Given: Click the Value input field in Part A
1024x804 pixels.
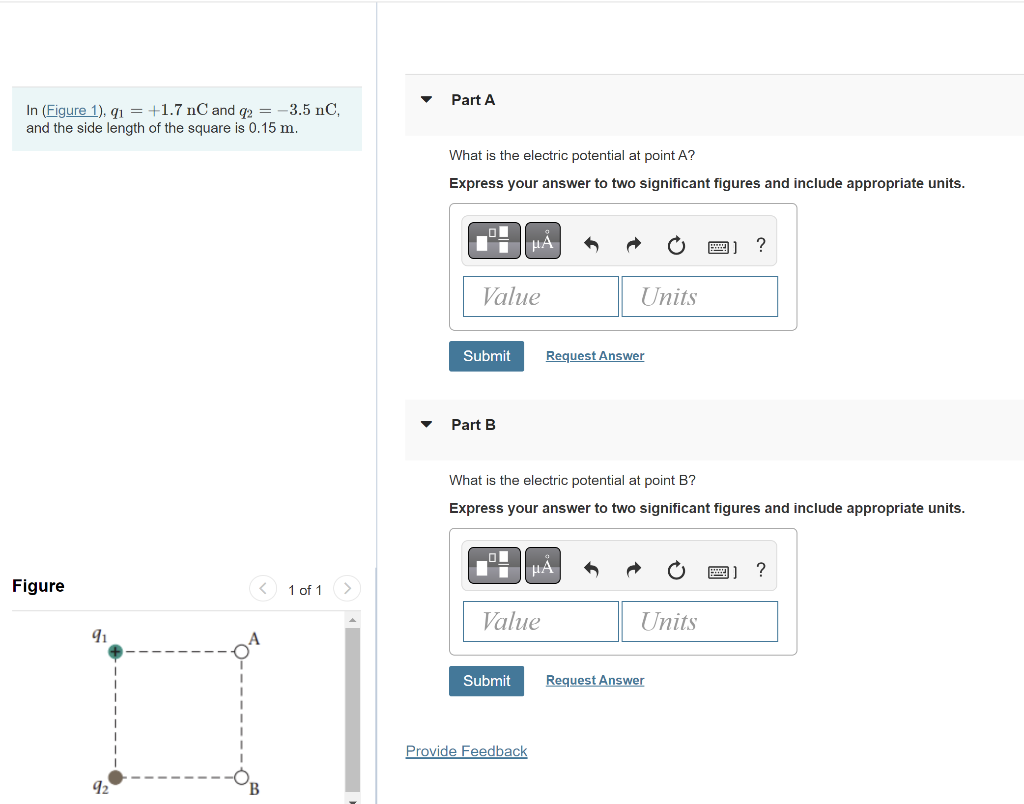Looking at the screenshot, I should (540, 296).
